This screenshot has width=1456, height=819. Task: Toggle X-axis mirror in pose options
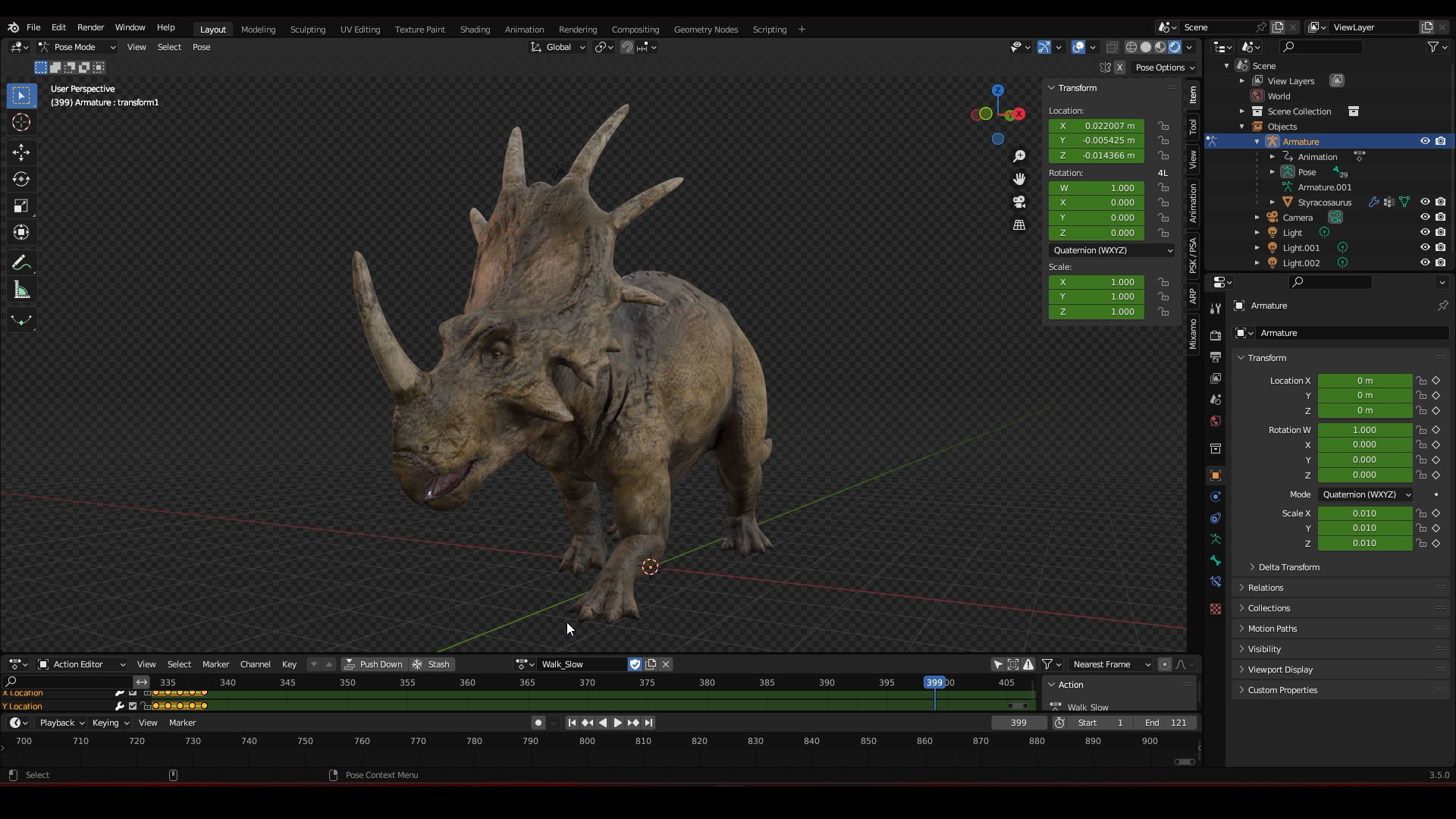[x=1119, y=67]
